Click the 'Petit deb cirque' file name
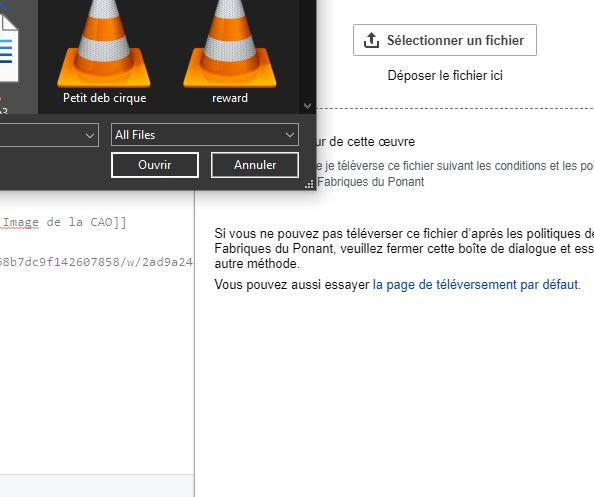Image resolution: width=594 pixels, height=497 pixels. 105,98
